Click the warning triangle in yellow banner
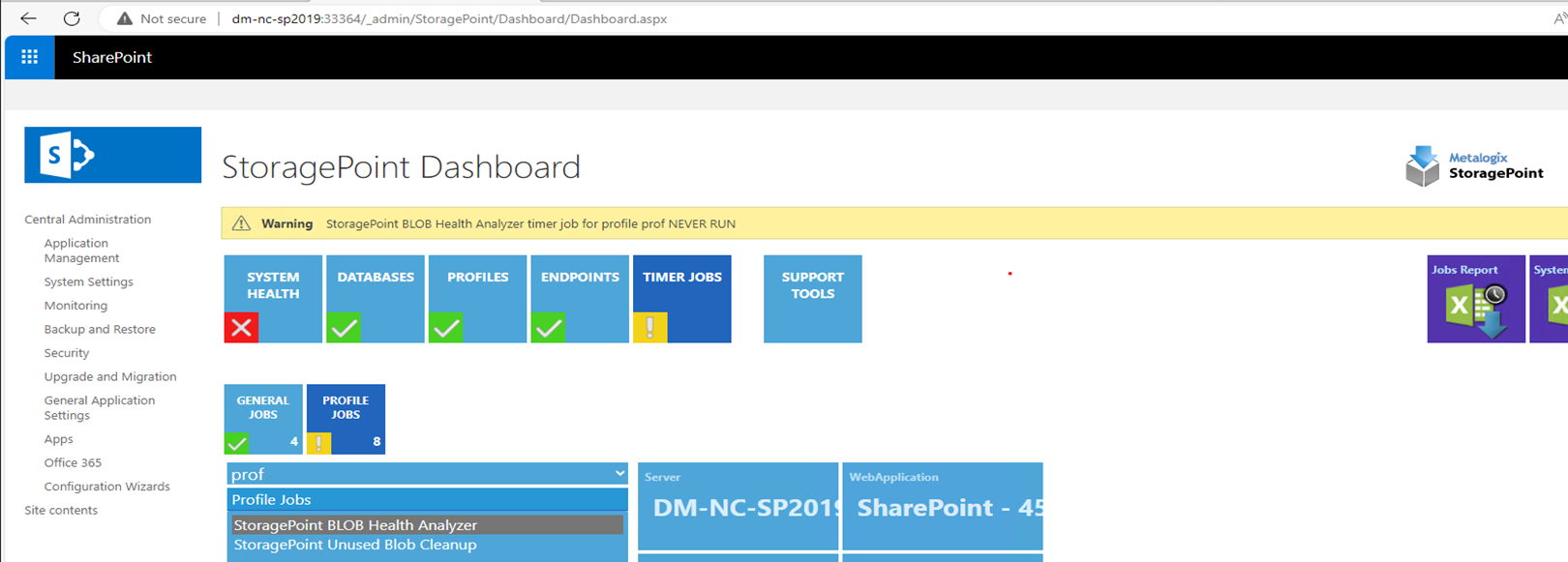This screenshot has width=1568, height=562. [x=241, y=223]
